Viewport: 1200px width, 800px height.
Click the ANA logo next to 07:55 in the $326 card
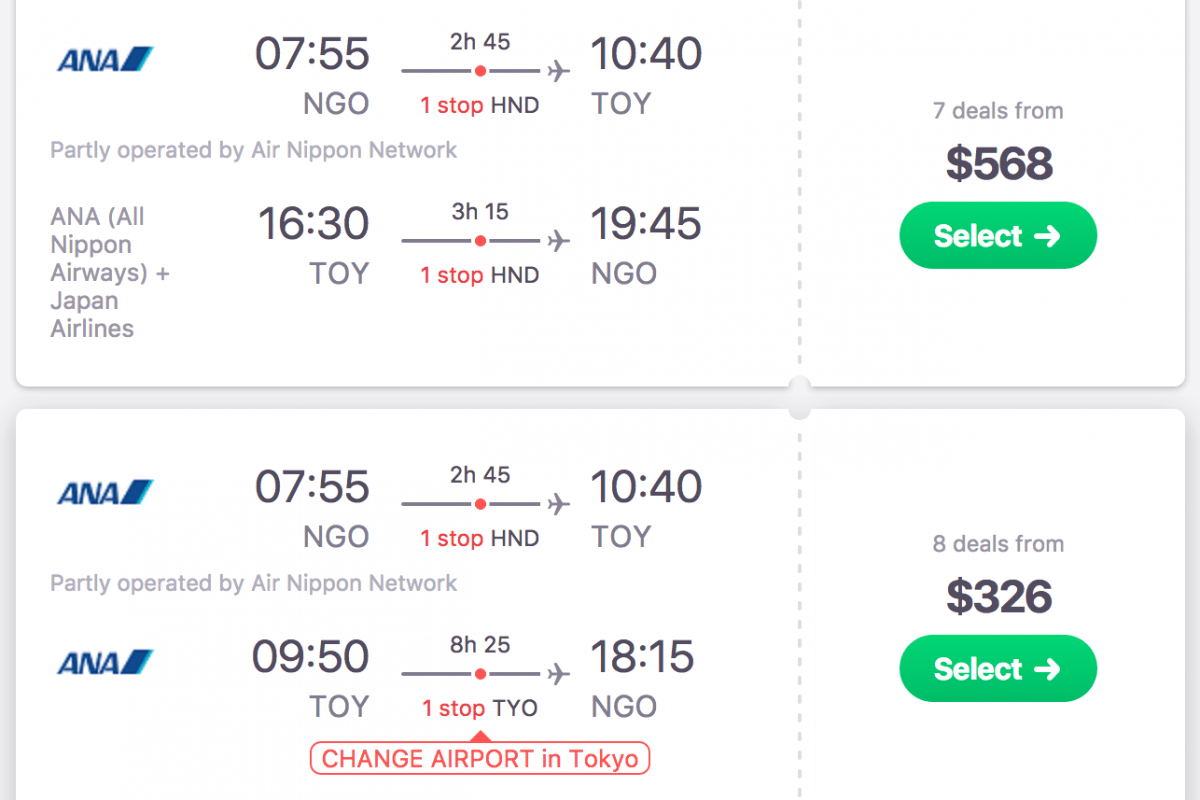tap(105, 493)
